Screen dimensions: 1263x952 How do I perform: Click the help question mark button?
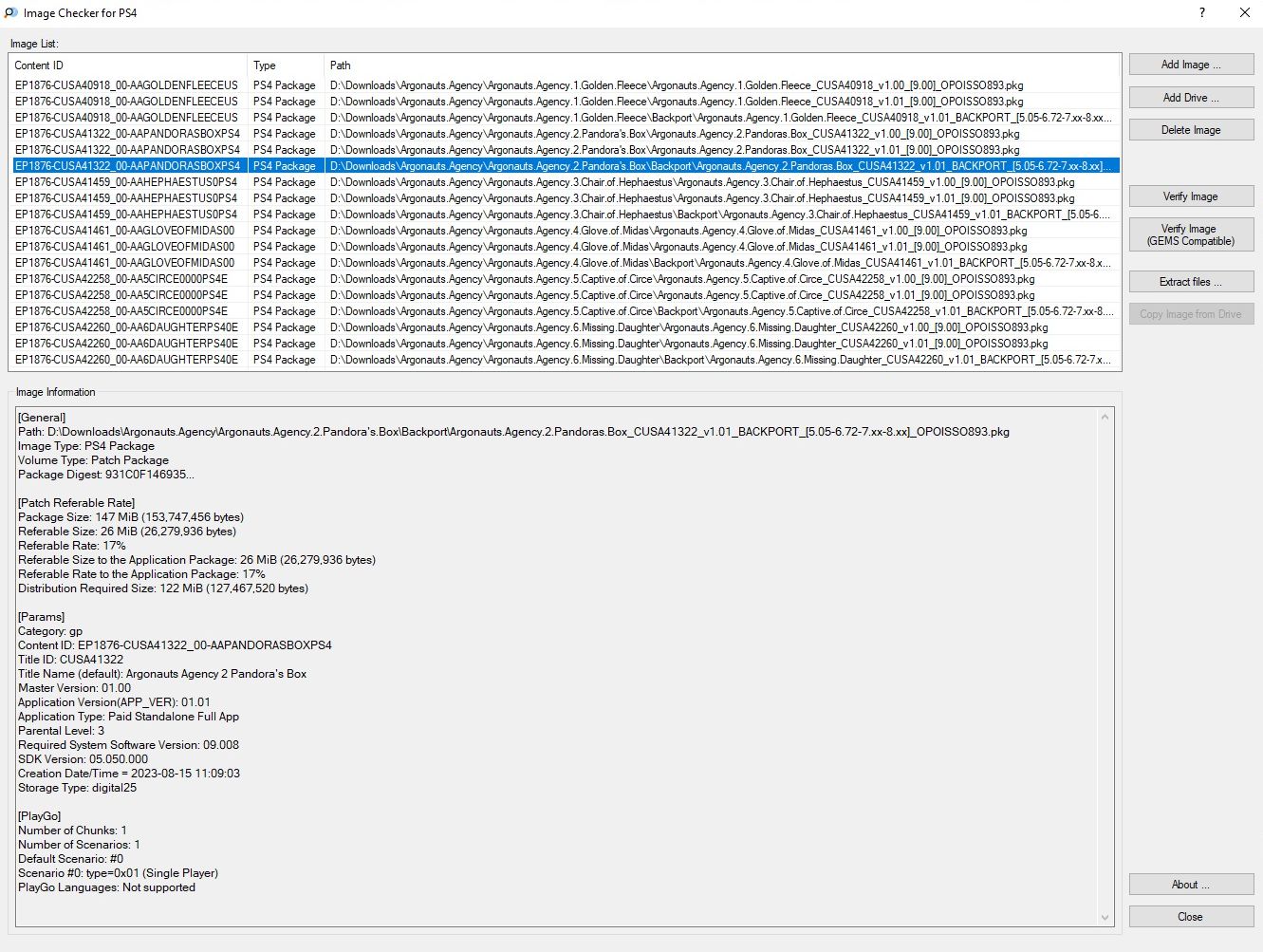[x=1201, y=13]
